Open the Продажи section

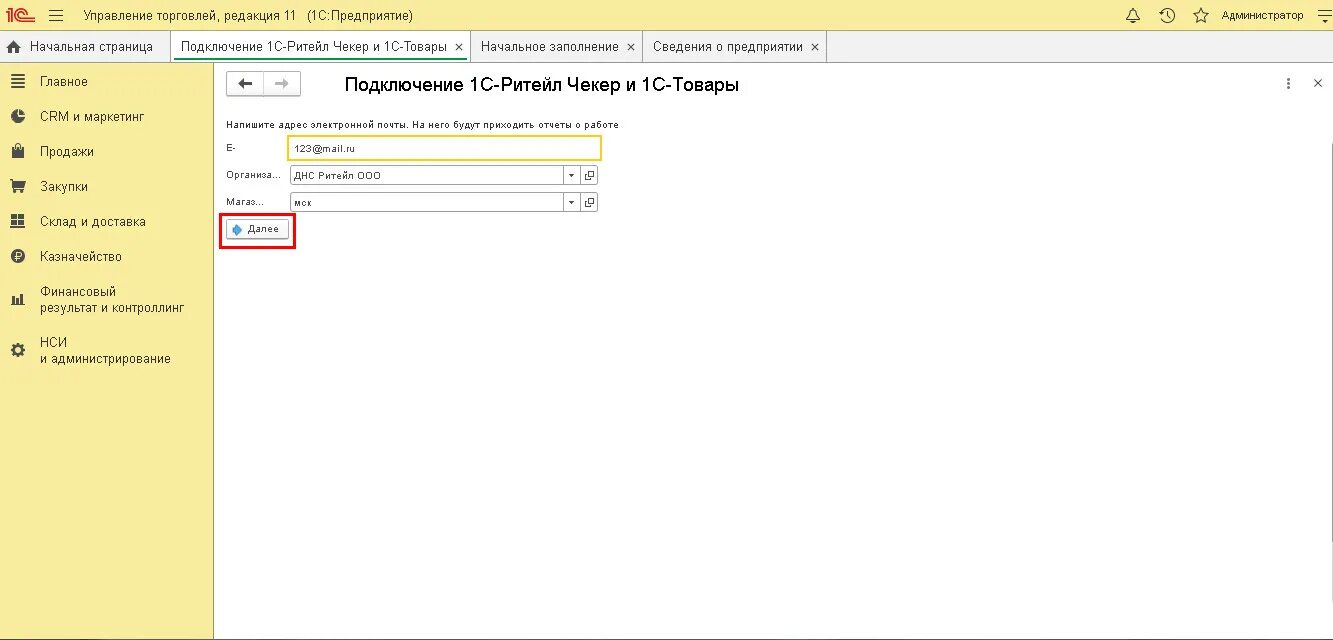point(67,152)
